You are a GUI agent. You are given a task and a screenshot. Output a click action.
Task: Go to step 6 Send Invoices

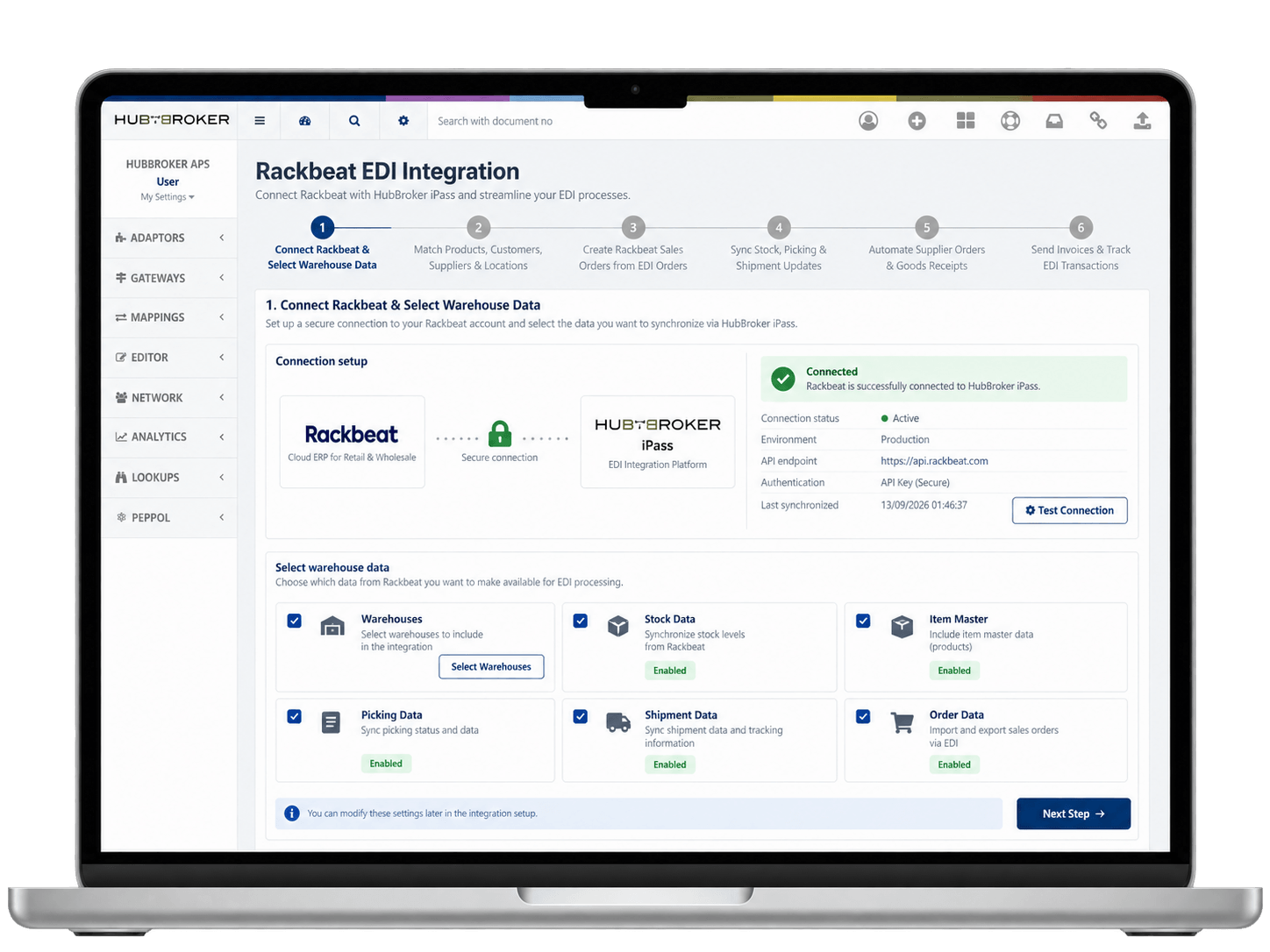(1081, 245)
